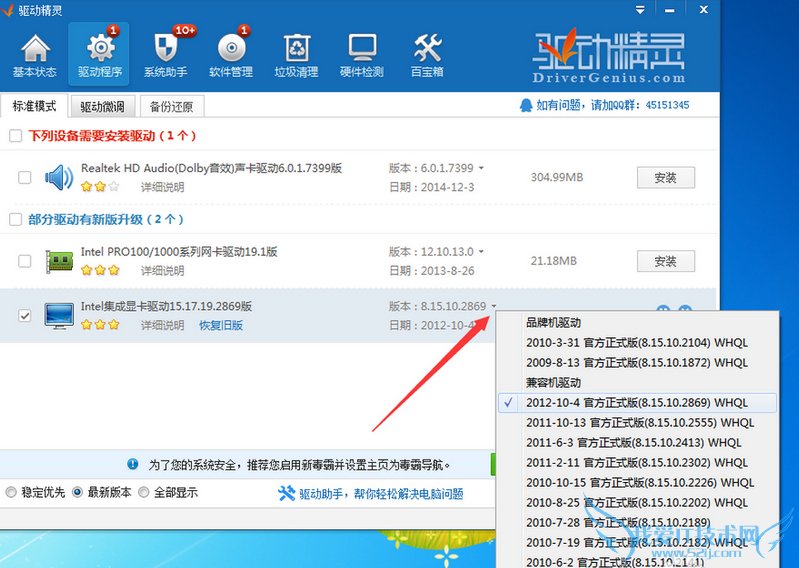The image size is (799, 568).
Task: Check the 下列设备需要安装驱动 group checkbox
Action: (x=16, y=136)
